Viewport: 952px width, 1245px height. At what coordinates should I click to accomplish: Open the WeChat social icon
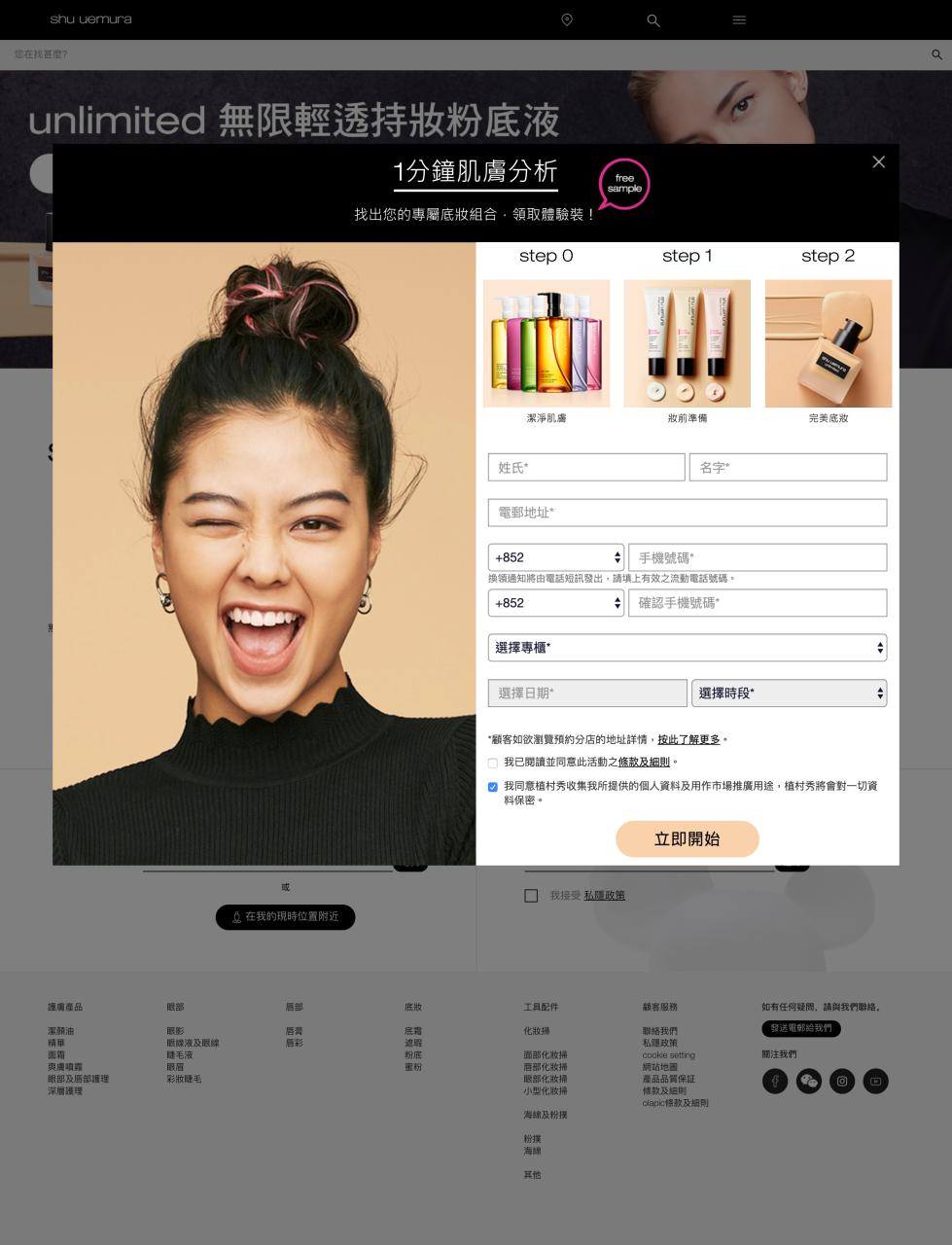click(x=809, y=1081)
